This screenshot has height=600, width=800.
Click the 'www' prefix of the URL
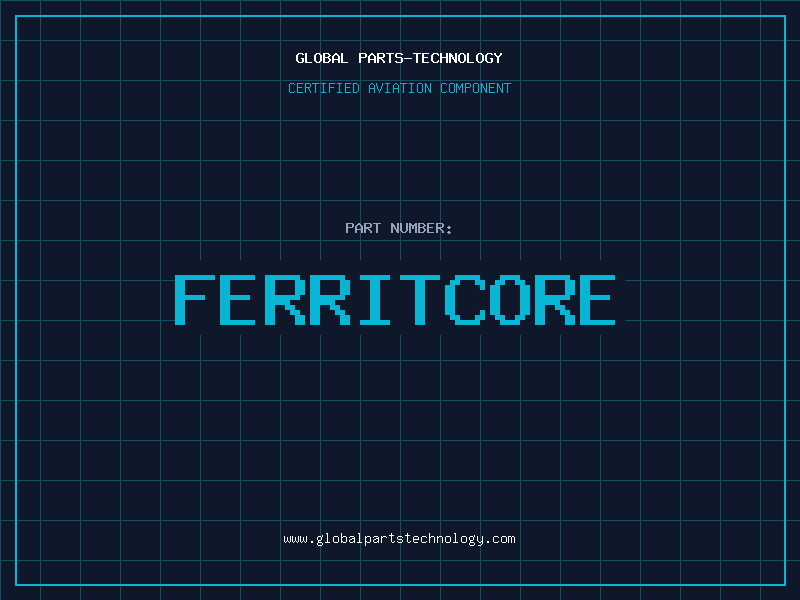pyautogui.click(x=295, y=539)
